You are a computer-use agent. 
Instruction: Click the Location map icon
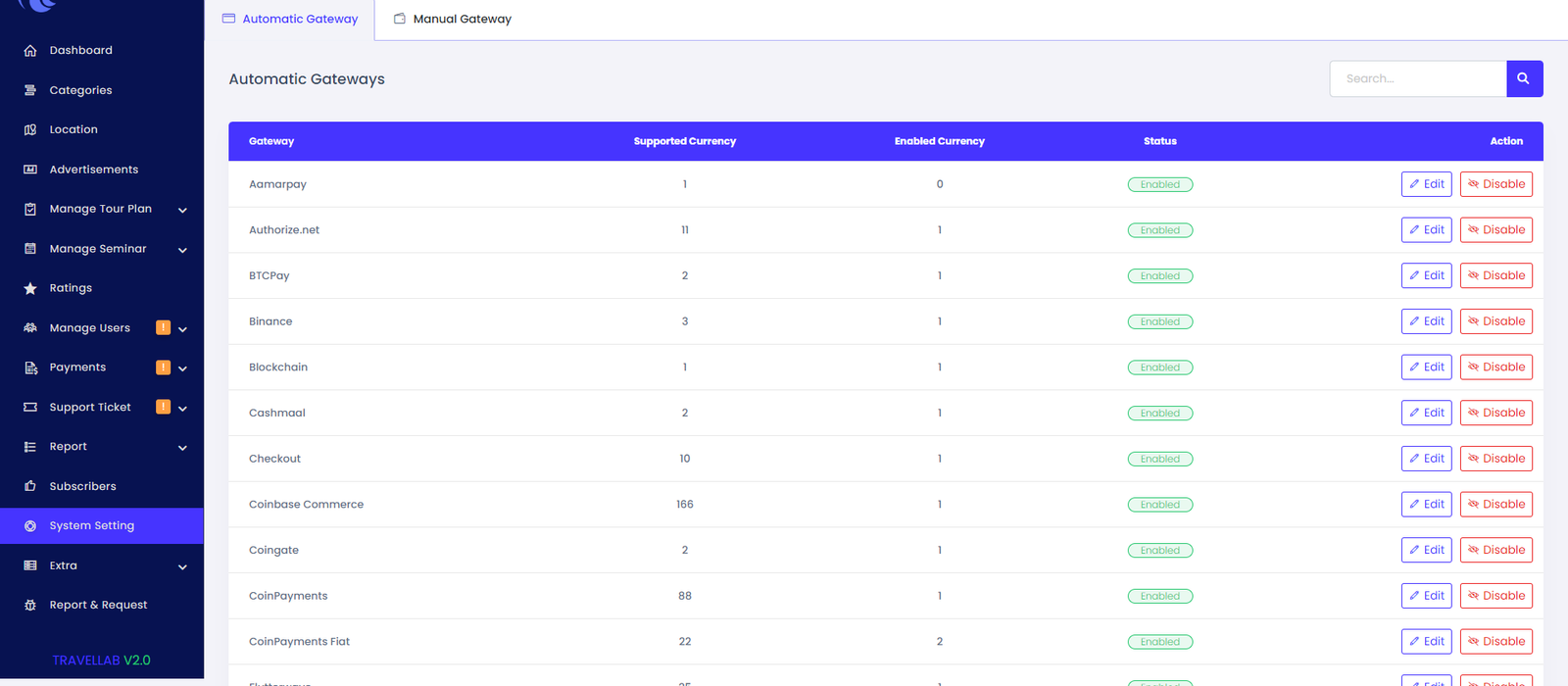pos(30,129)
